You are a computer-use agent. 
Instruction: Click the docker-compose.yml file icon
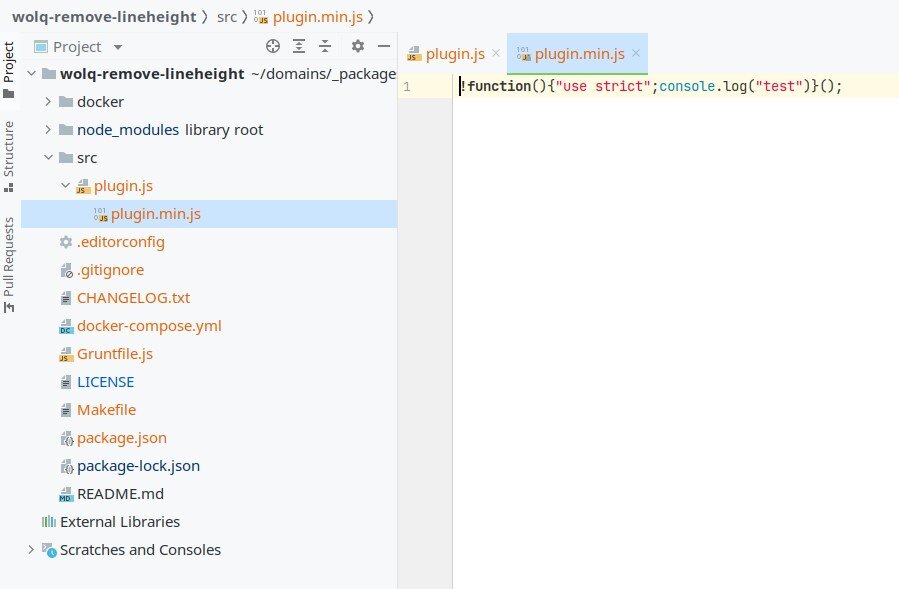pyautogui.click(x=66, y=326)
